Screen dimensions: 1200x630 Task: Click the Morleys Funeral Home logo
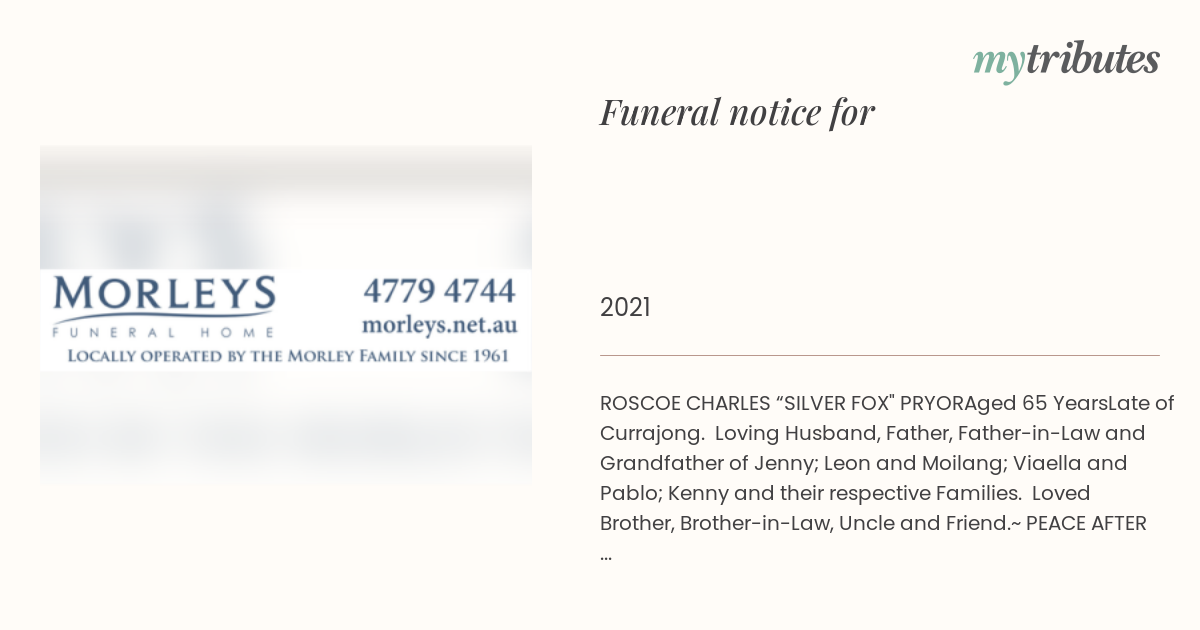tap(164, 307)
